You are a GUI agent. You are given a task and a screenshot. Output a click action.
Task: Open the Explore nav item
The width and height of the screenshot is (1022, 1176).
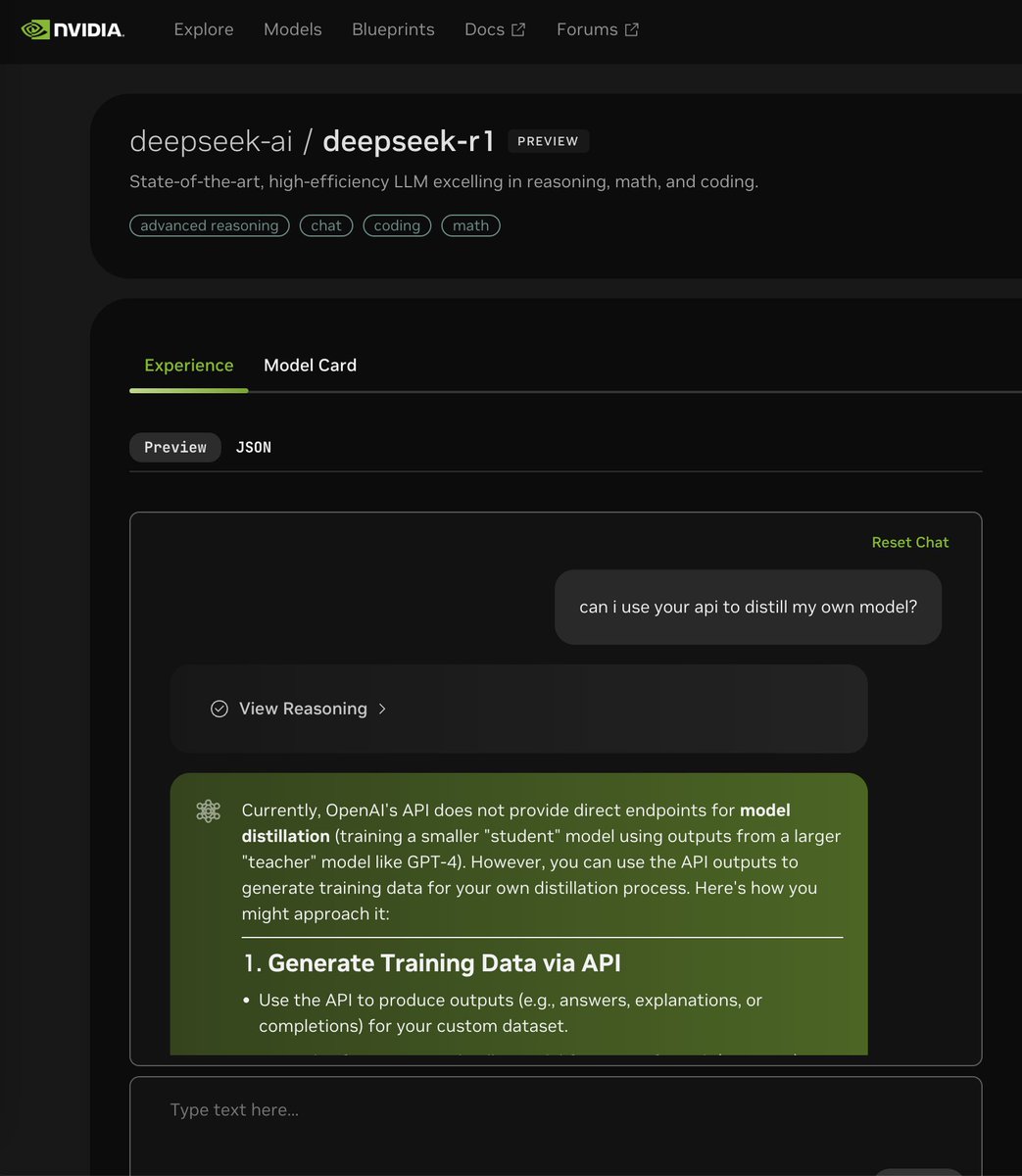coord(204,29)
